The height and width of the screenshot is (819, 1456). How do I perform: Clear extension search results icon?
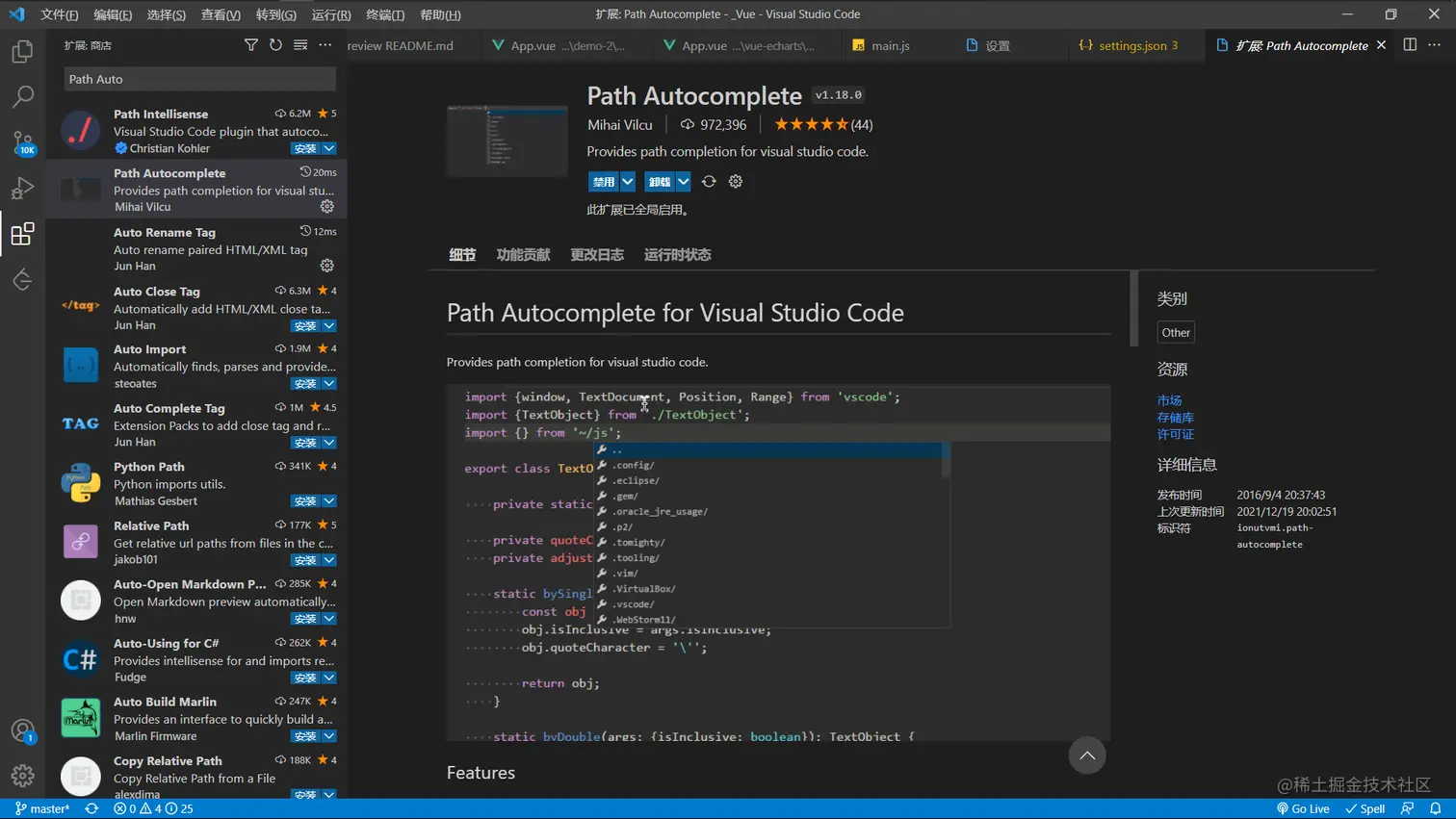click(x=300, y=45)
